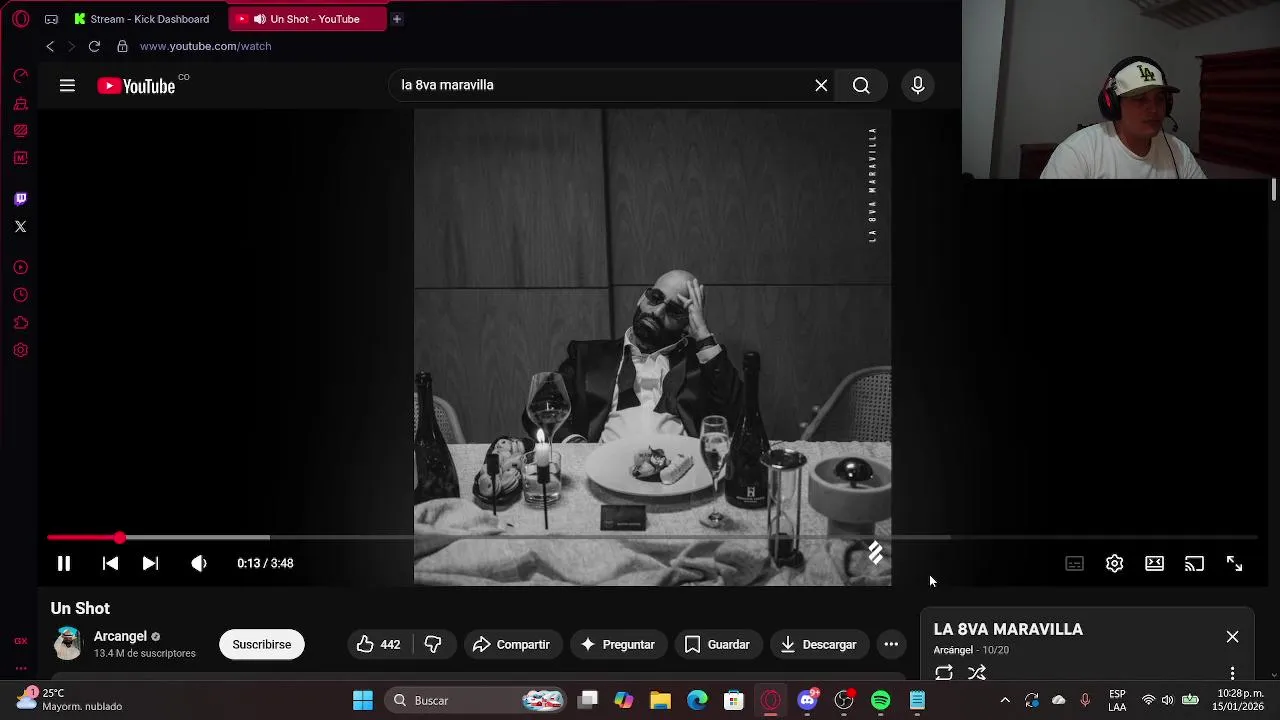Mute the video volume

tap(199, 564)
